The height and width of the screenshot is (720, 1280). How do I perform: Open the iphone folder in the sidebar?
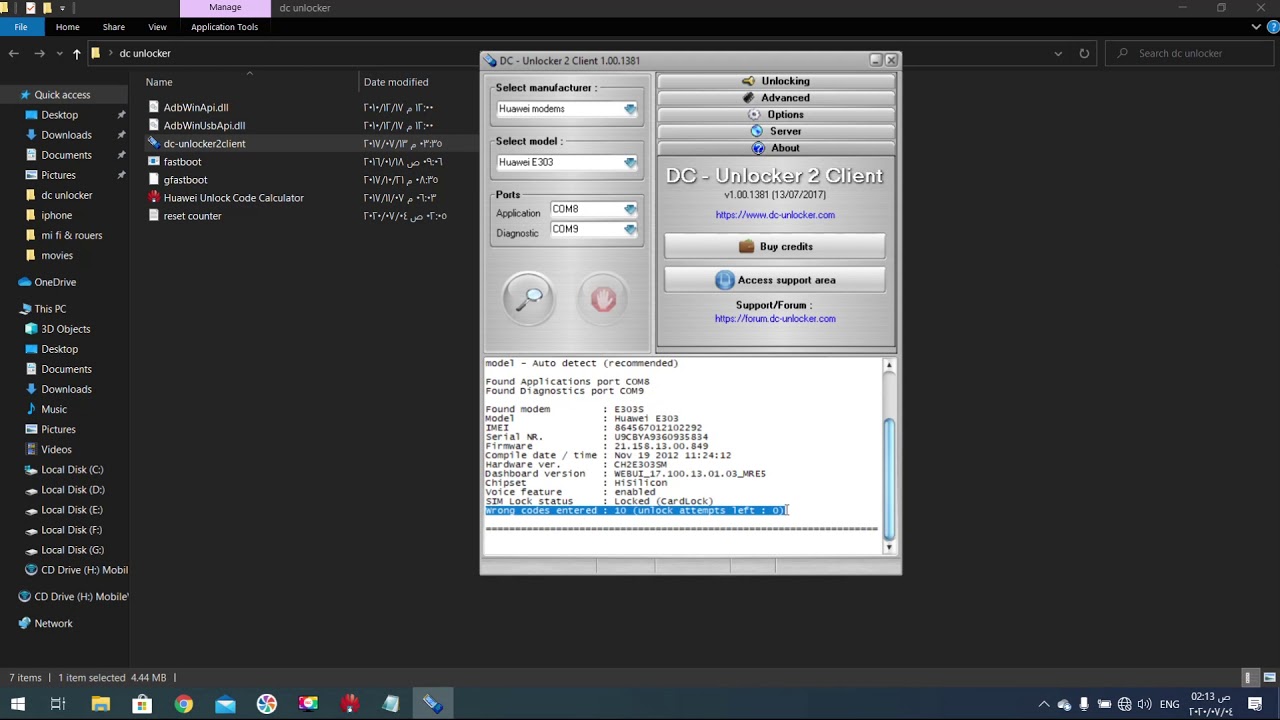tap(57, 215)
